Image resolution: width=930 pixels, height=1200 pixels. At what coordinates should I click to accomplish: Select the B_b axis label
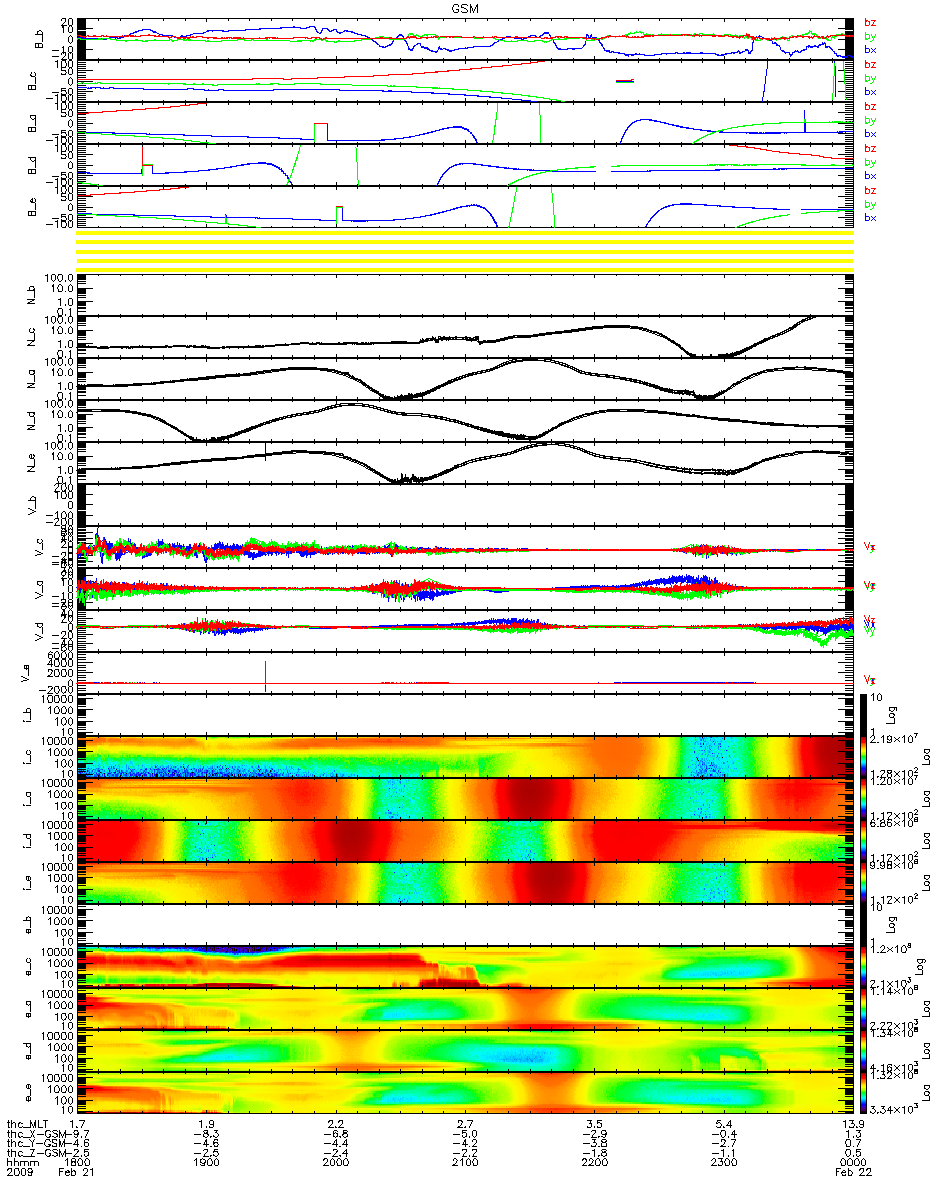tap(38, 38)
